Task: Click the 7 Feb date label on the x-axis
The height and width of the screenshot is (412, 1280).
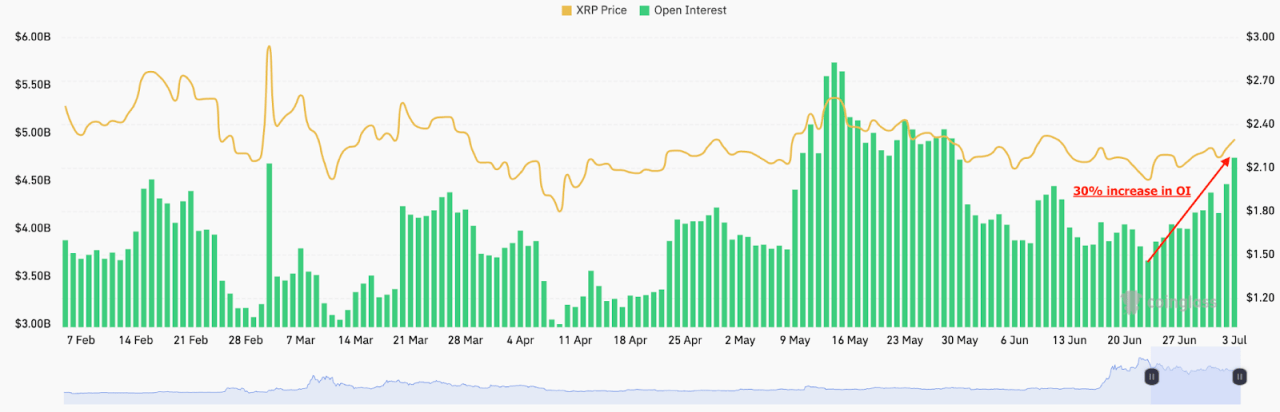Action: point(80,340)
